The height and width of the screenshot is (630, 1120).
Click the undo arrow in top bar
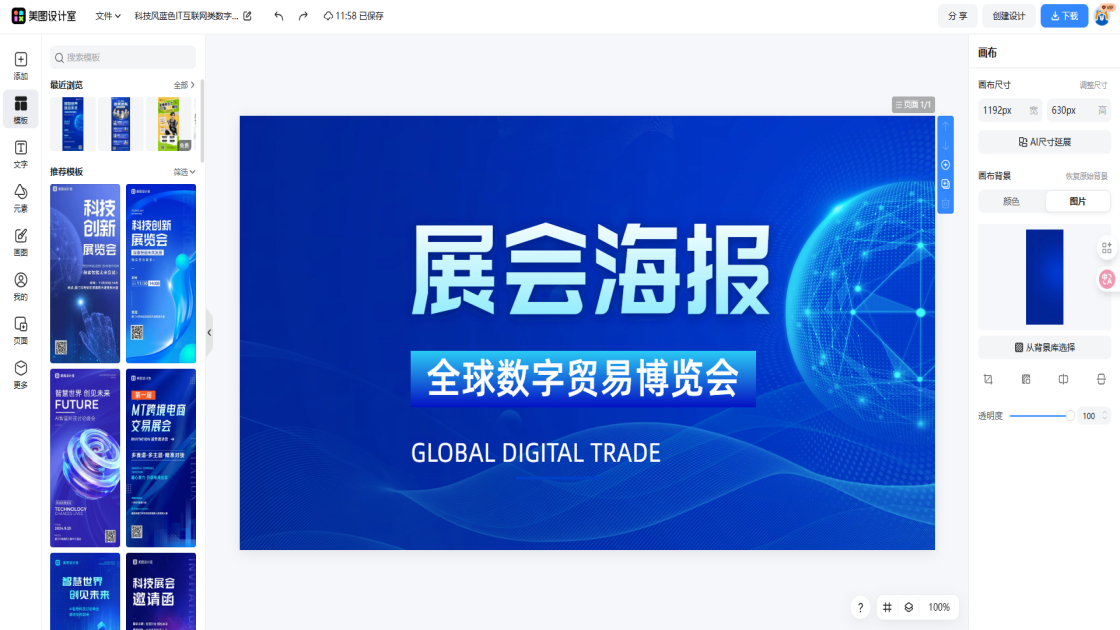(278, 16)
